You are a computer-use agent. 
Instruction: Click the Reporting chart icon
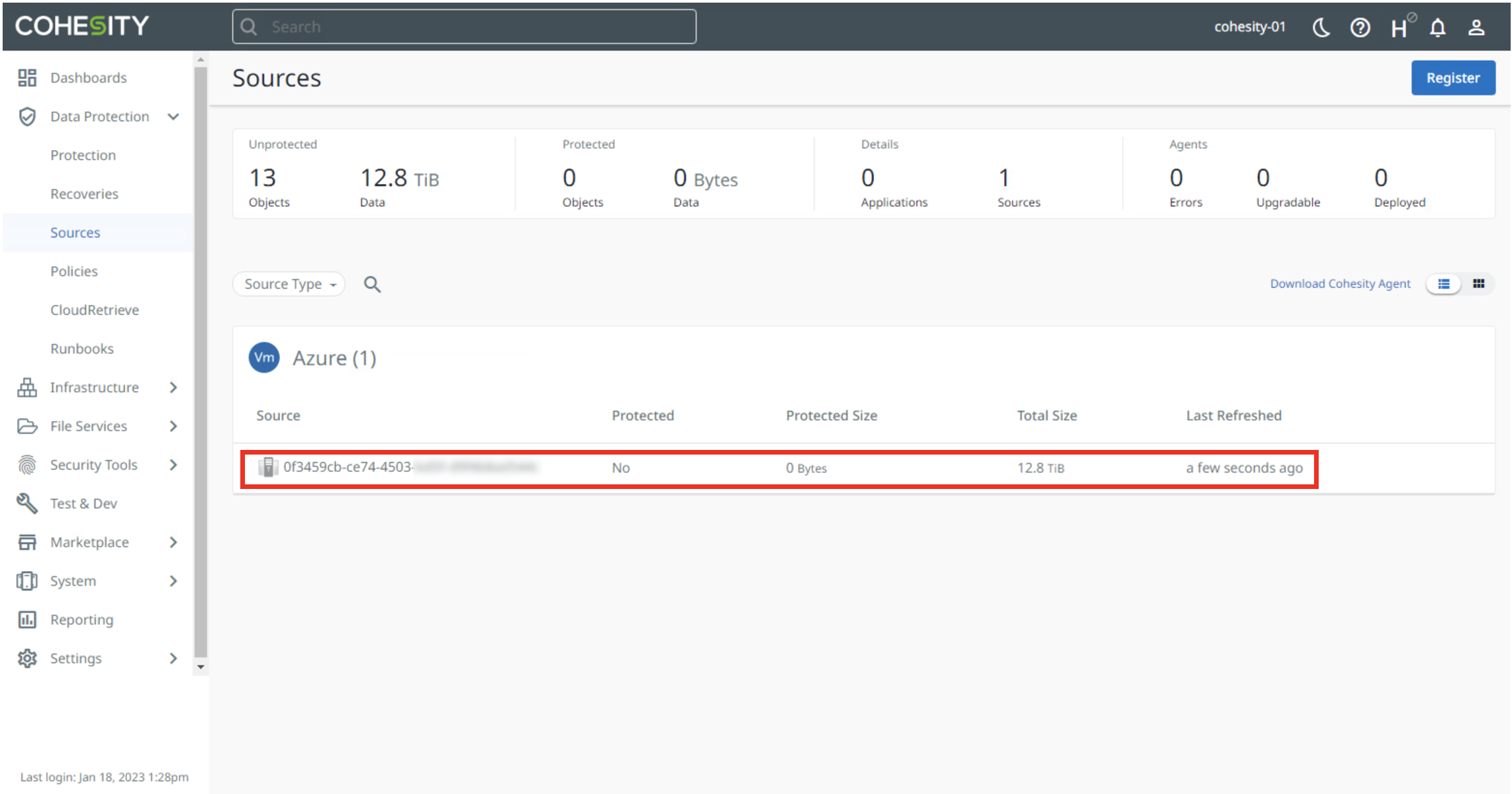[x=27, y=619]
